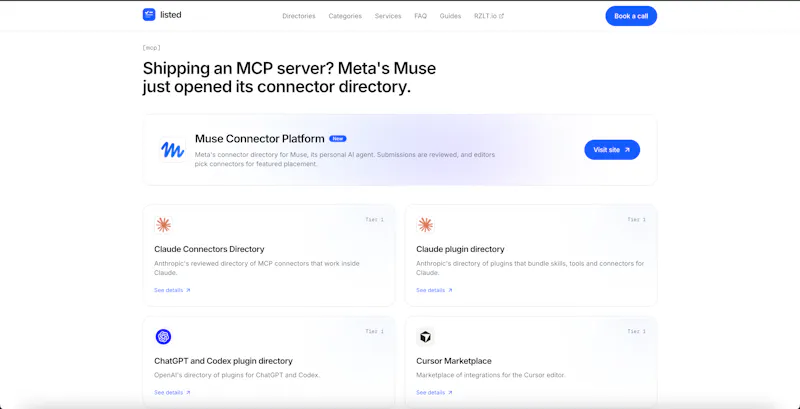800x409 pixels.
Task: Click the Cursor Marketplace title
Action: 454,361
